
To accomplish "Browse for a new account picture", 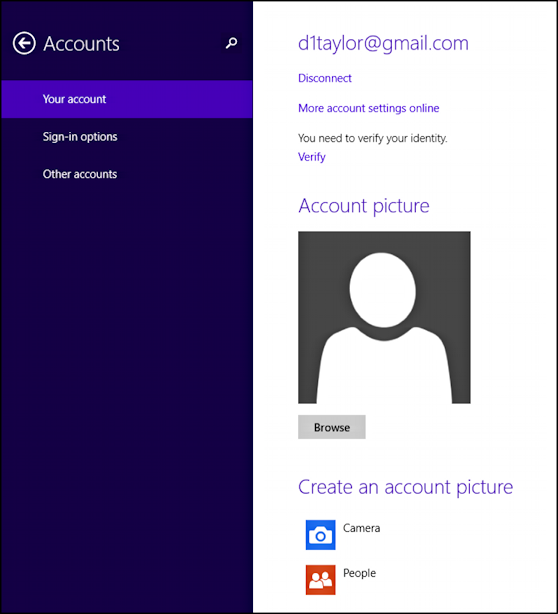I will pos(332,427).
